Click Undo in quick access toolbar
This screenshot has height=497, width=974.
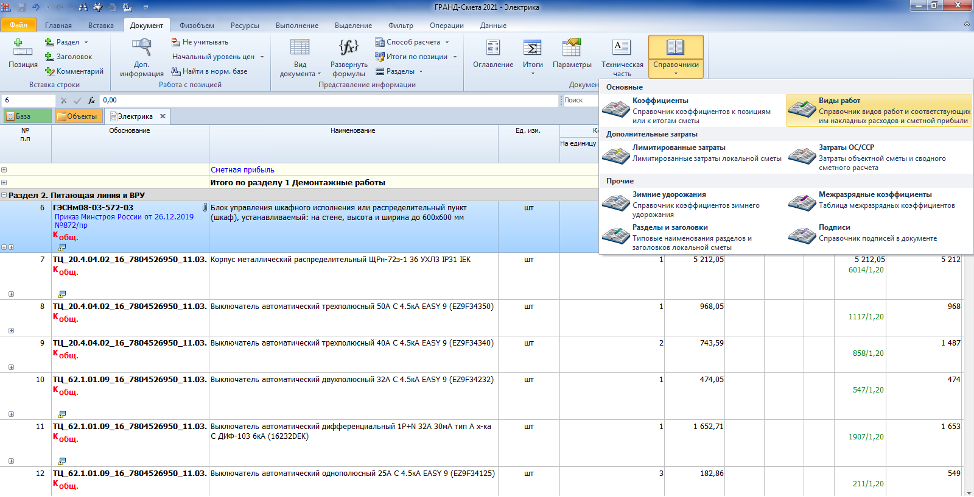(x=36, y=7)
